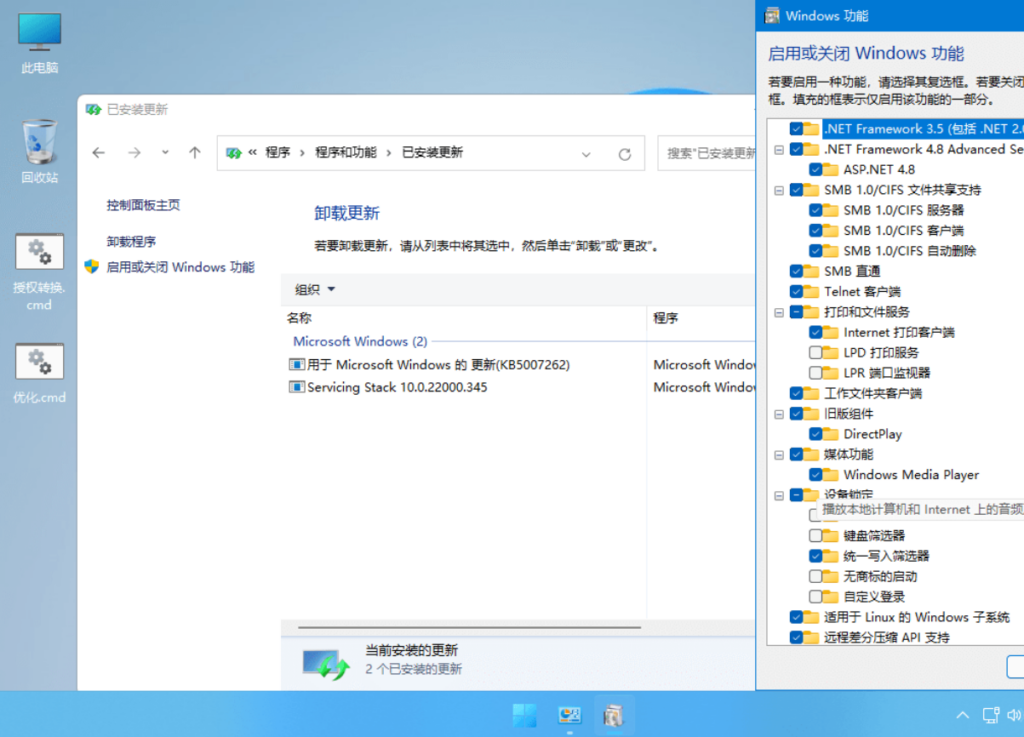Viewport: 1024px width, 737px height.
Task: Collapse SMB 1.0/CIFS 文件共享支持 node
Action: click(779, 191)
